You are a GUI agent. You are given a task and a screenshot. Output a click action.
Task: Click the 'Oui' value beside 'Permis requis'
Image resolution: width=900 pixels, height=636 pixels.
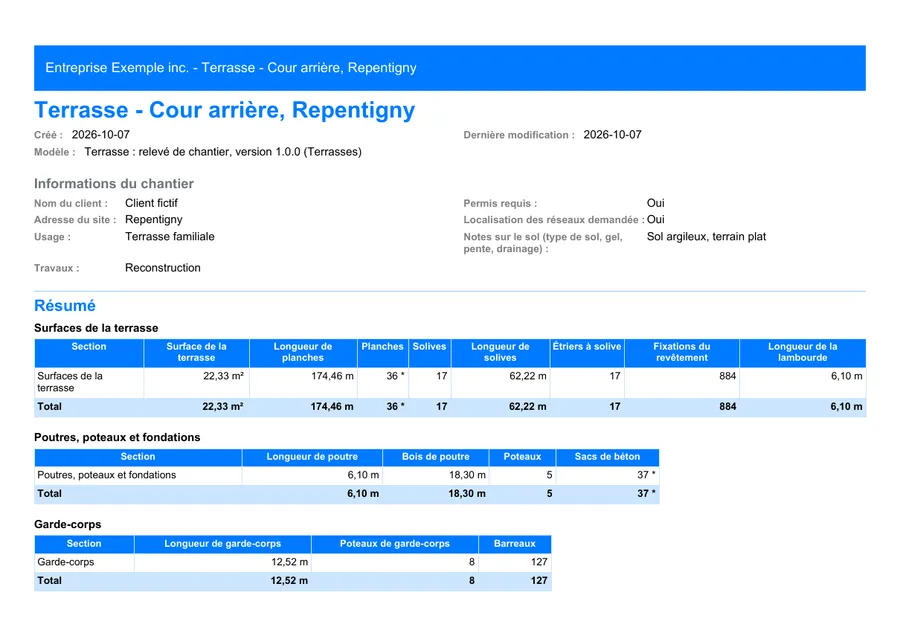pyautogui.click(x=655, y=203)
